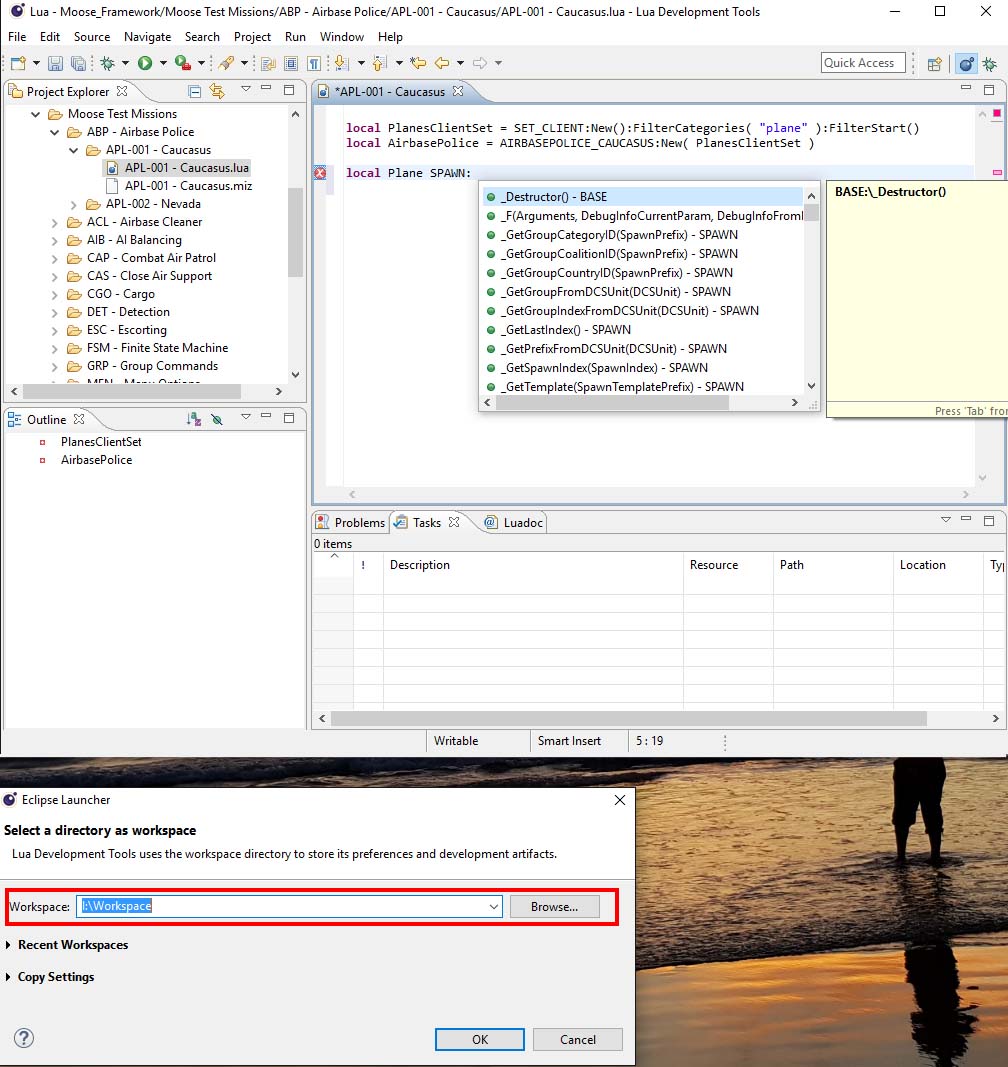Toggle Mark Occurrences toolbar icon
The width and height of the screenshot is (1008, 1067).
(267, 63)
